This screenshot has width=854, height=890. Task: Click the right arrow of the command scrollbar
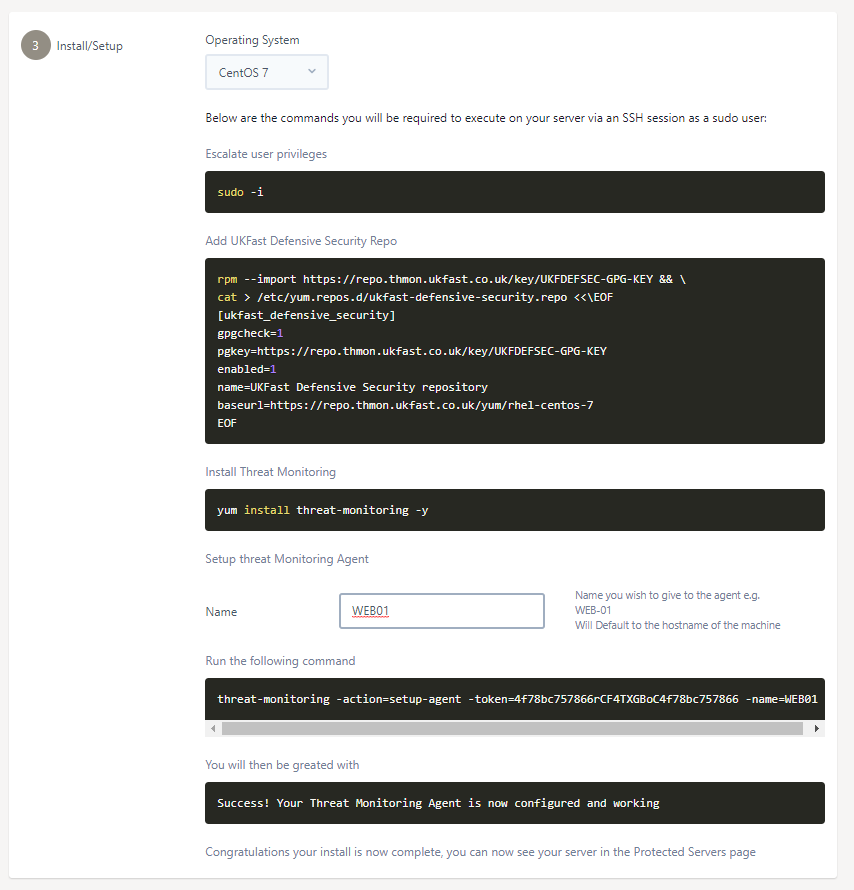[x=817, y=728]
